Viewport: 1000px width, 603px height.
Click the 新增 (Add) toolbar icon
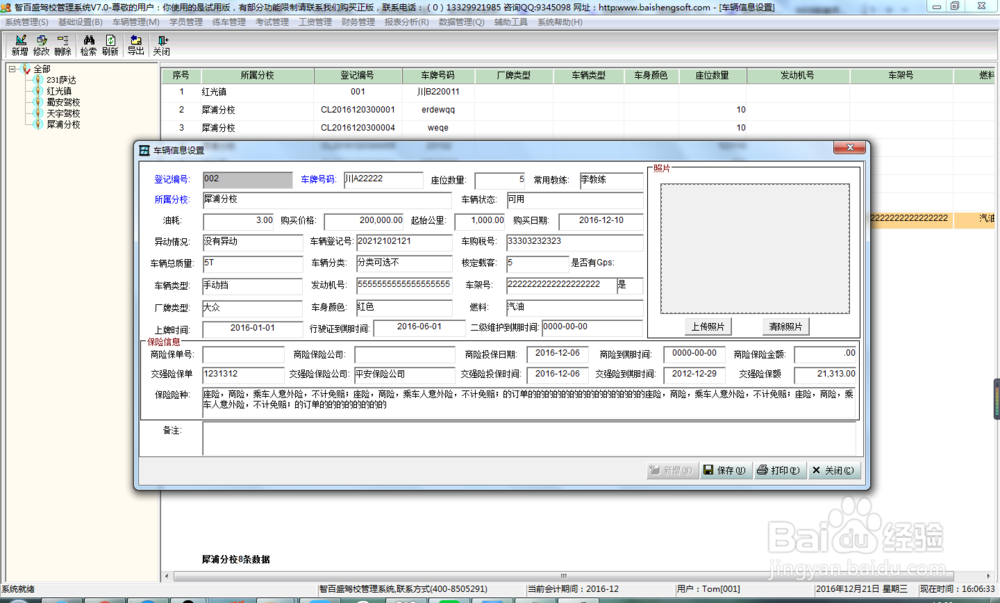pyautogui.click(x=20, y=45)
